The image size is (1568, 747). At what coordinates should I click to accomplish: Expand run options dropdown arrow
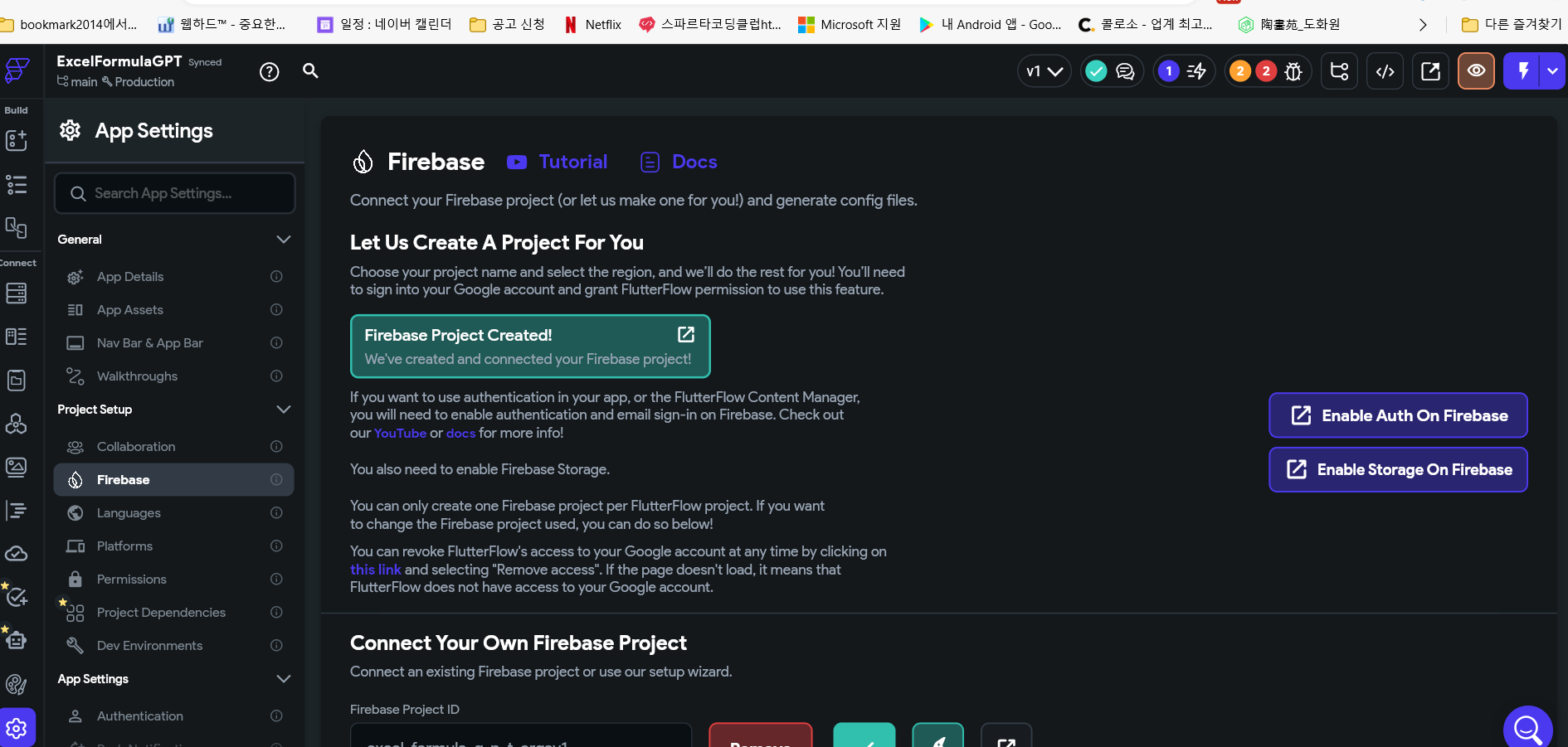(1552, 71)
